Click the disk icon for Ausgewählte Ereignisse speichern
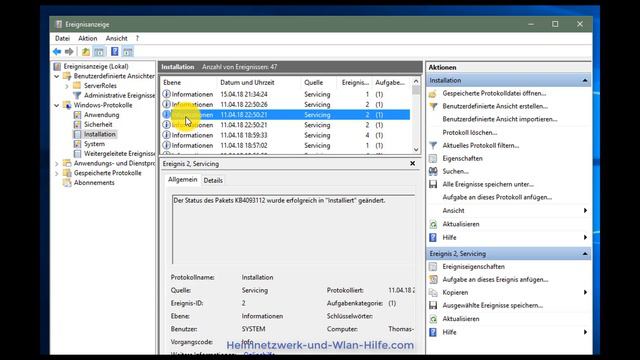The height and width of the screenshot is (360, 640). click(x=433, y=305)
